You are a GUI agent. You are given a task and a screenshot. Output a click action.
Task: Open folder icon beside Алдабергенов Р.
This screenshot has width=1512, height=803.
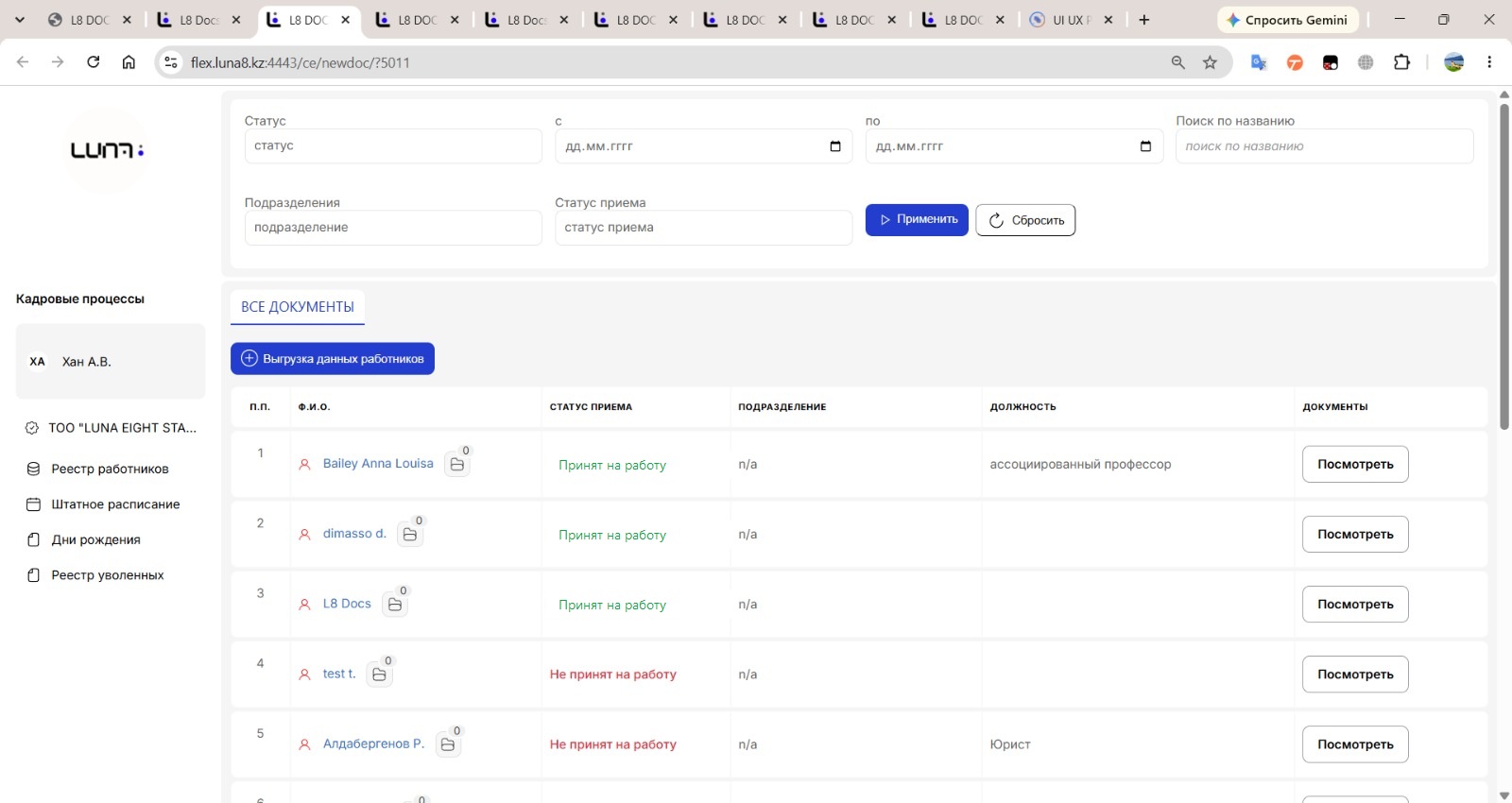point(448,743)
